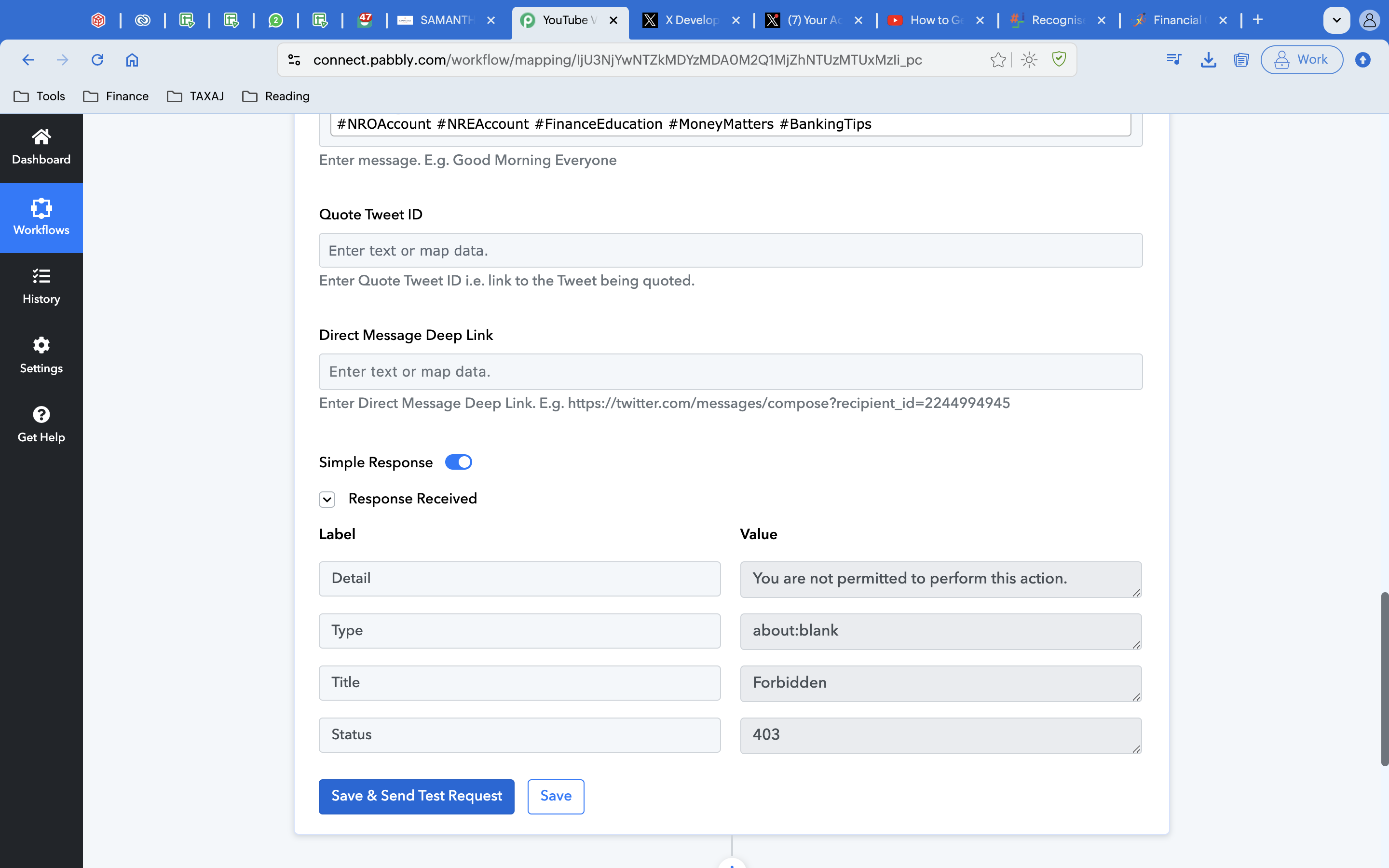Open site information icon in address bar

295,60
